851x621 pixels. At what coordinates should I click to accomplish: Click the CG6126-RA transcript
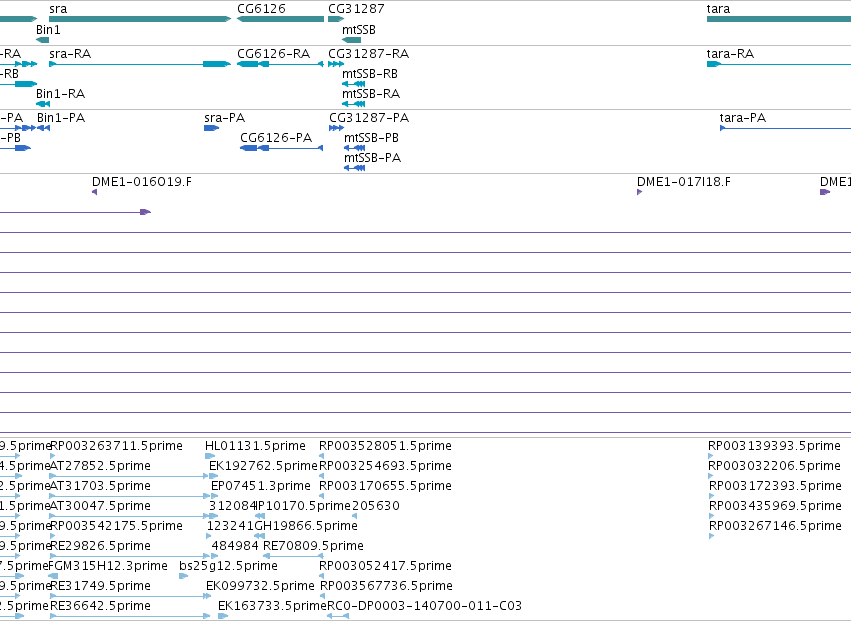coord(281,64)
